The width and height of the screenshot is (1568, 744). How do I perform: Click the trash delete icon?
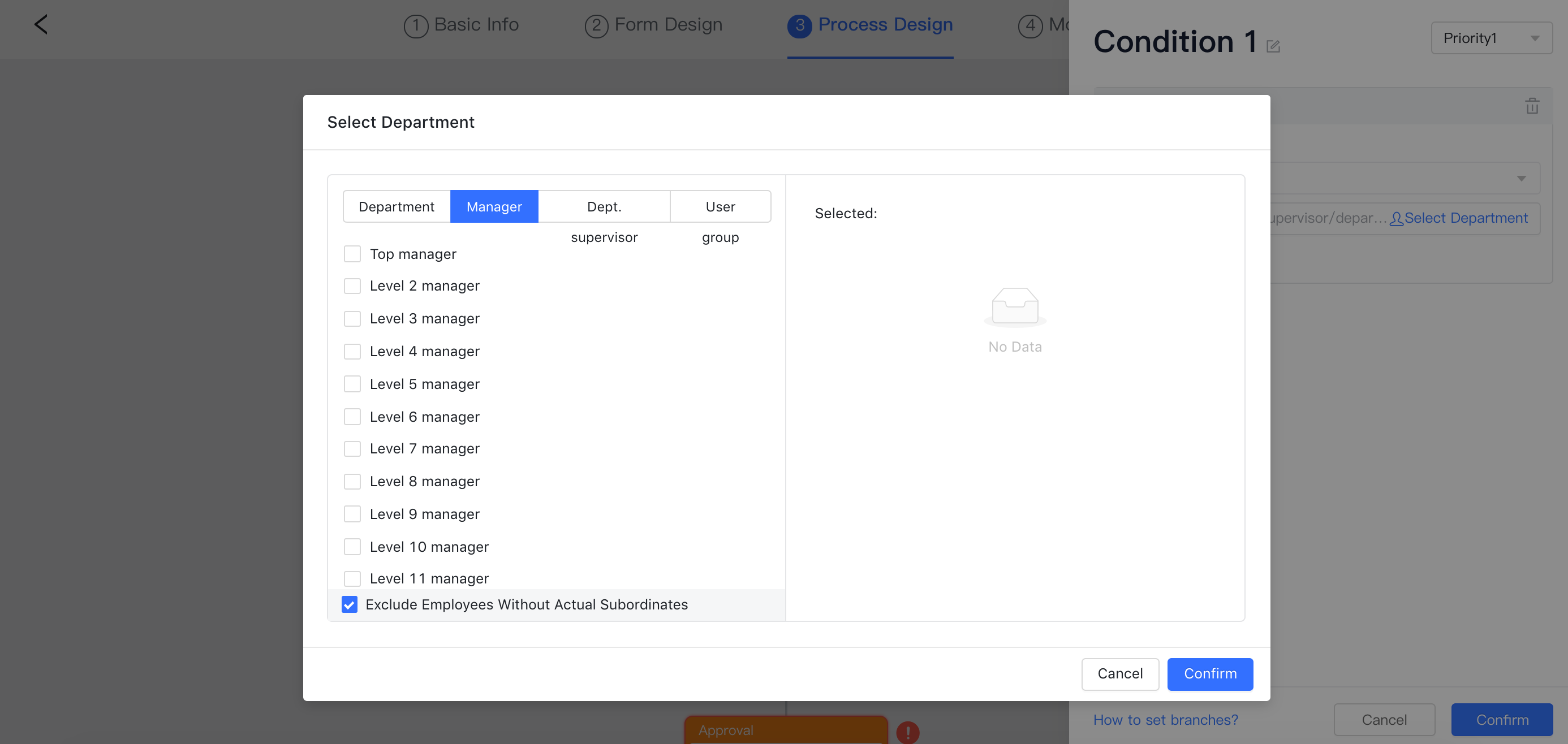coord(1532,106)
